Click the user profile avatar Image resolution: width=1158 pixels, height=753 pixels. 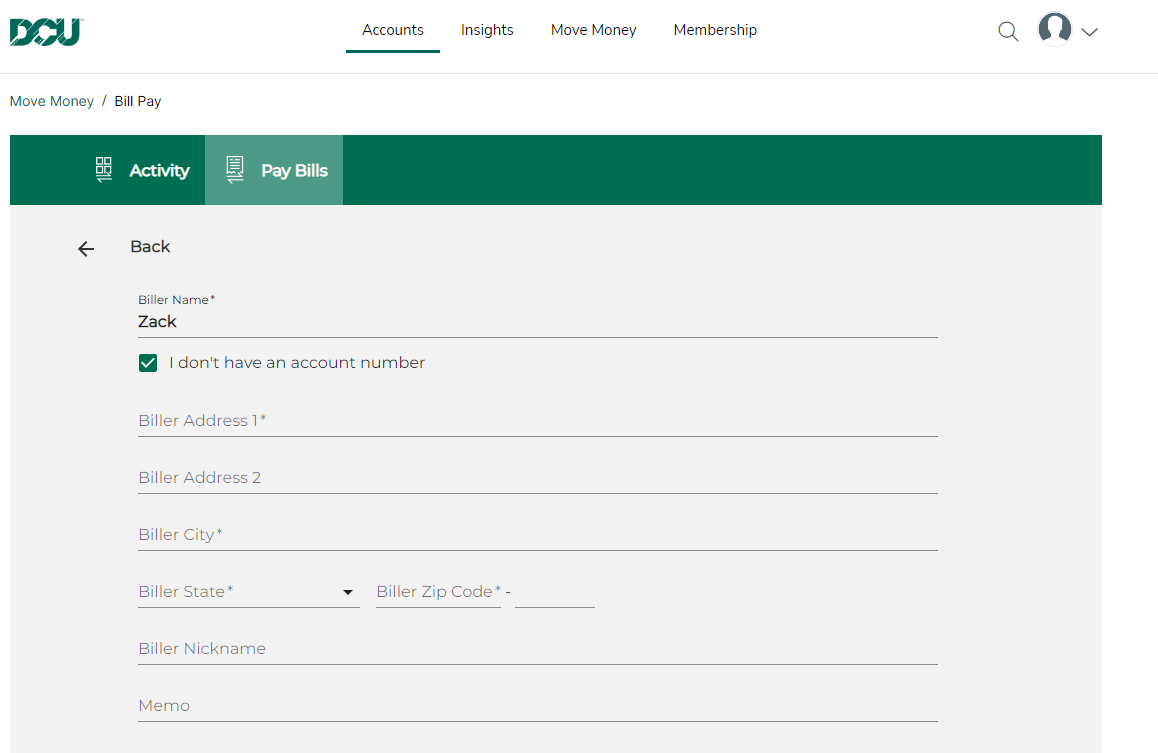point(1054,30)
